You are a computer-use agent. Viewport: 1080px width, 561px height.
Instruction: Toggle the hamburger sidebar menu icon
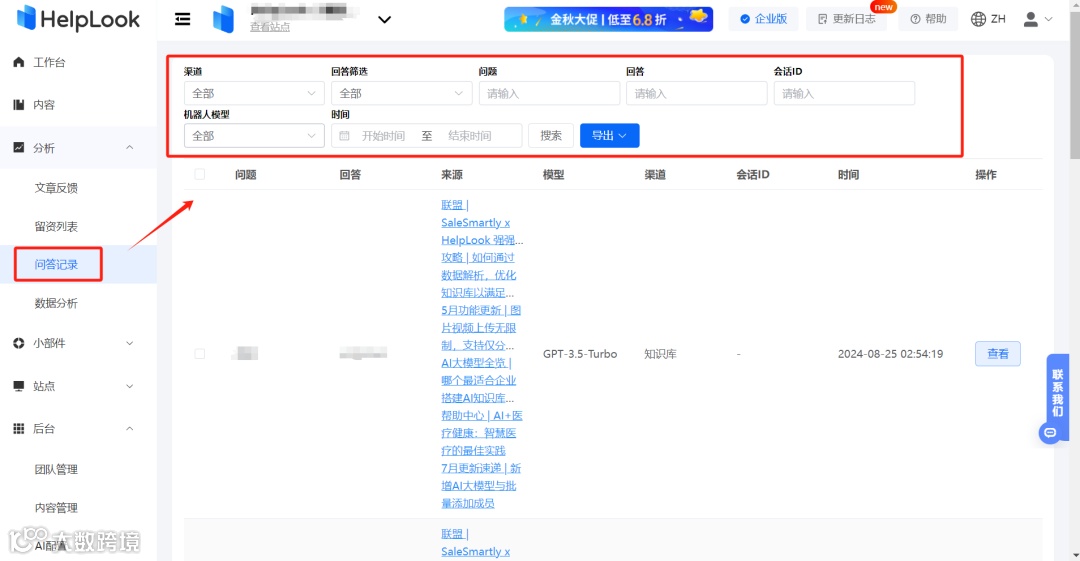pos(183,19)
